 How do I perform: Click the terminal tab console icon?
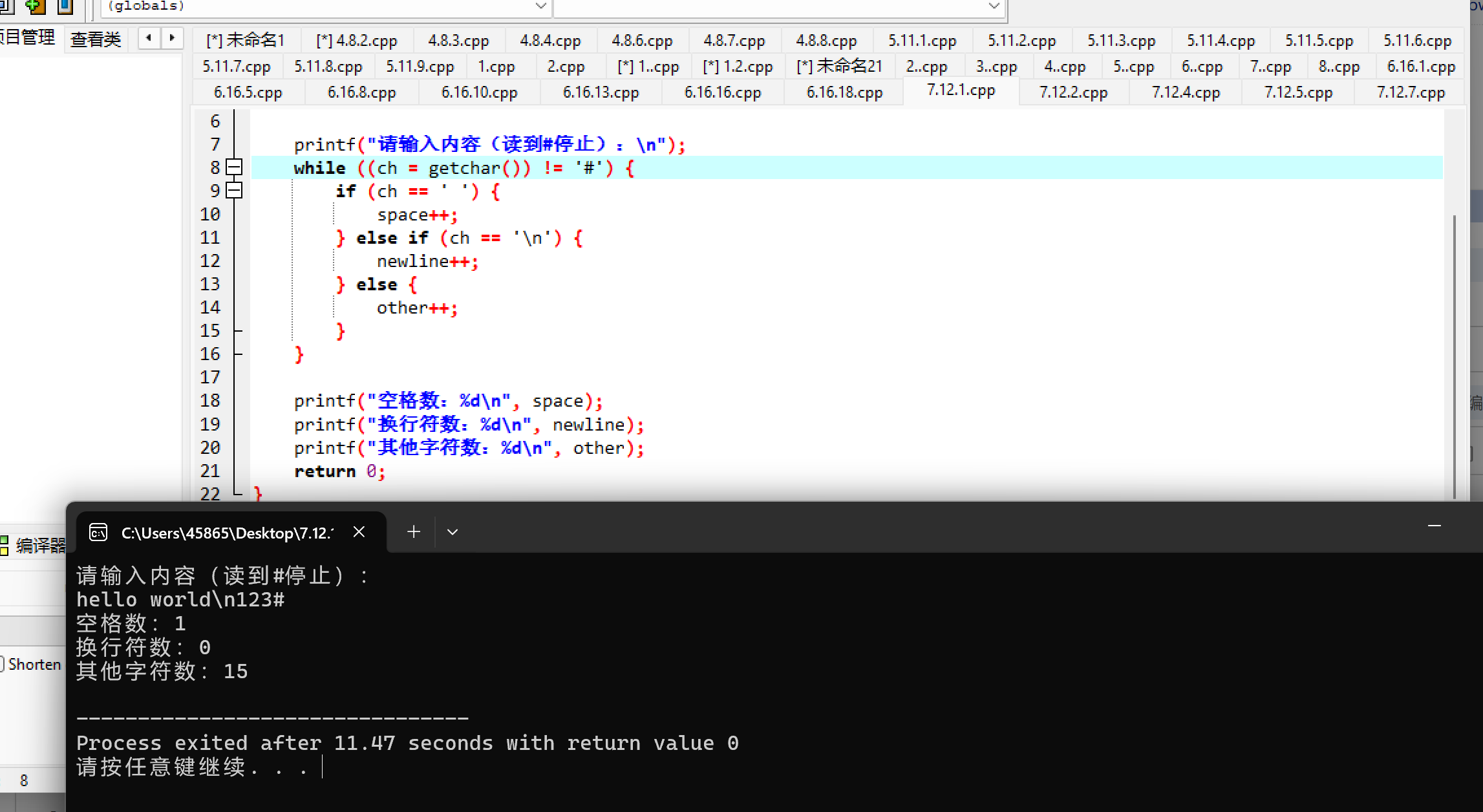(98, 533)
